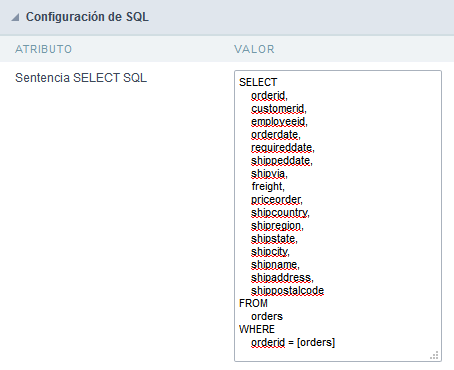Image resolution: width=454 pixels, height=370 pixels.
Task: Click on freight in the SQL statement
Action: pyautogui.click(x=268, y=187)
